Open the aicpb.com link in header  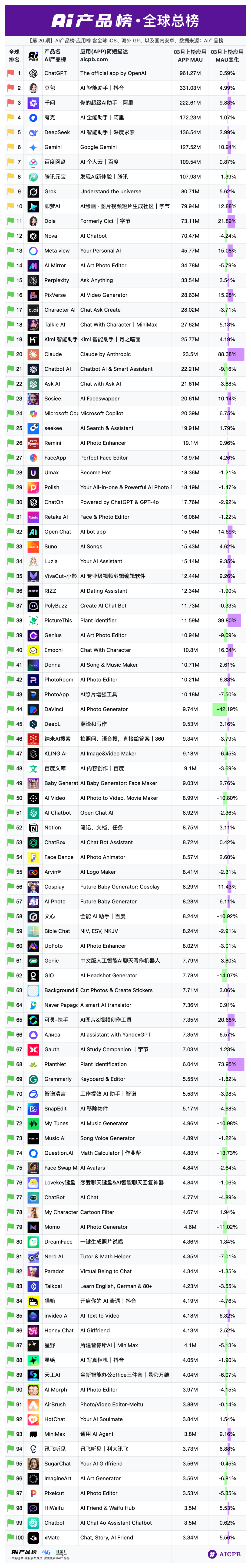pyautogui.click(x=94, y=60)
